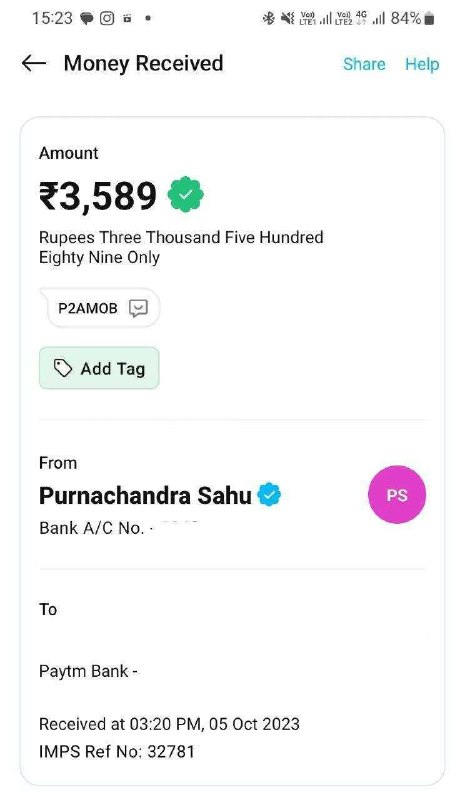
Task: Click the tag icon in Add Tag
Action: (63, 368)
